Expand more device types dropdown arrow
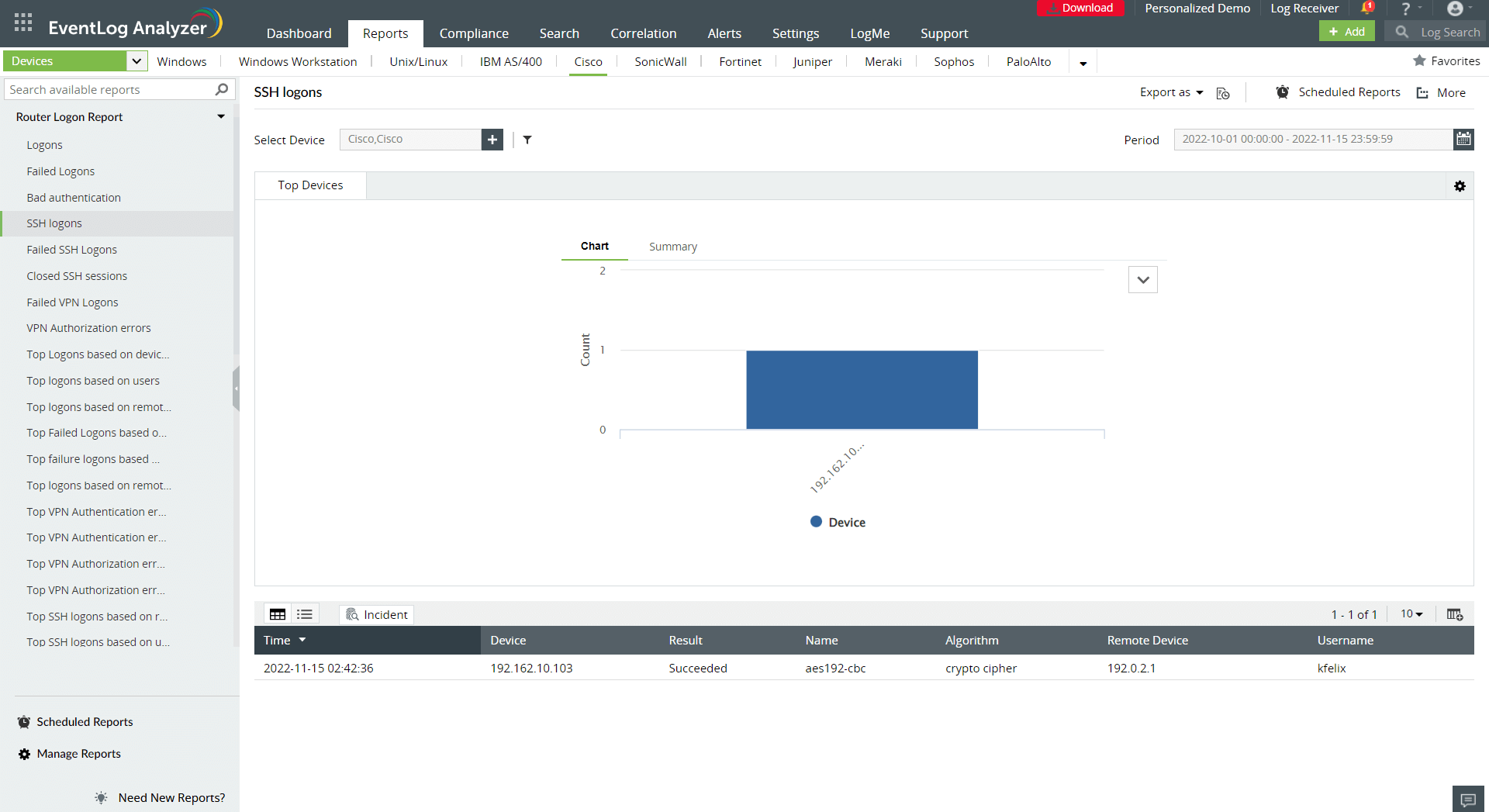 point(1083,63)
